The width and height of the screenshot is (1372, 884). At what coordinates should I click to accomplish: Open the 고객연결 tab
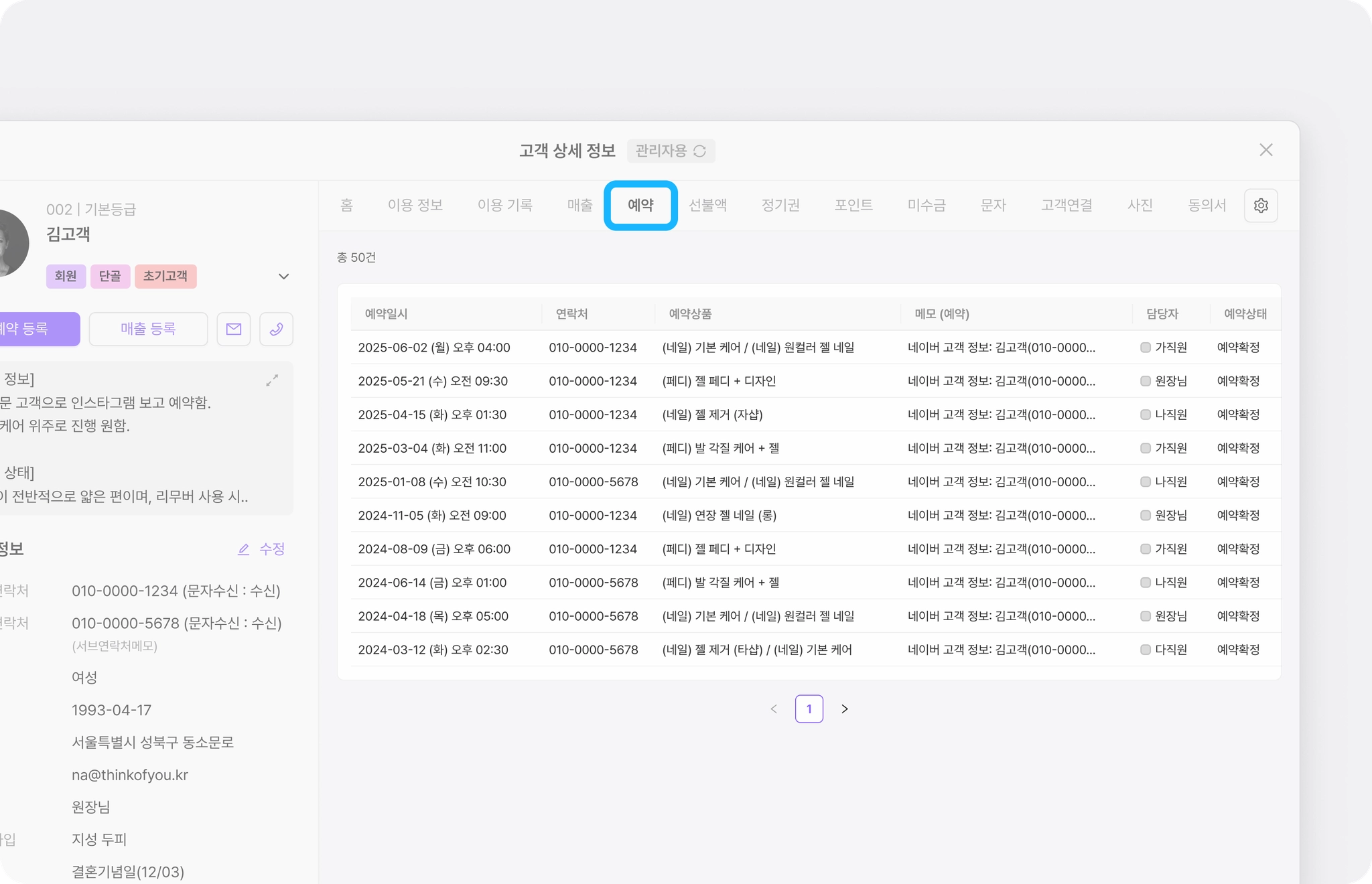(x=1067, y=205)
